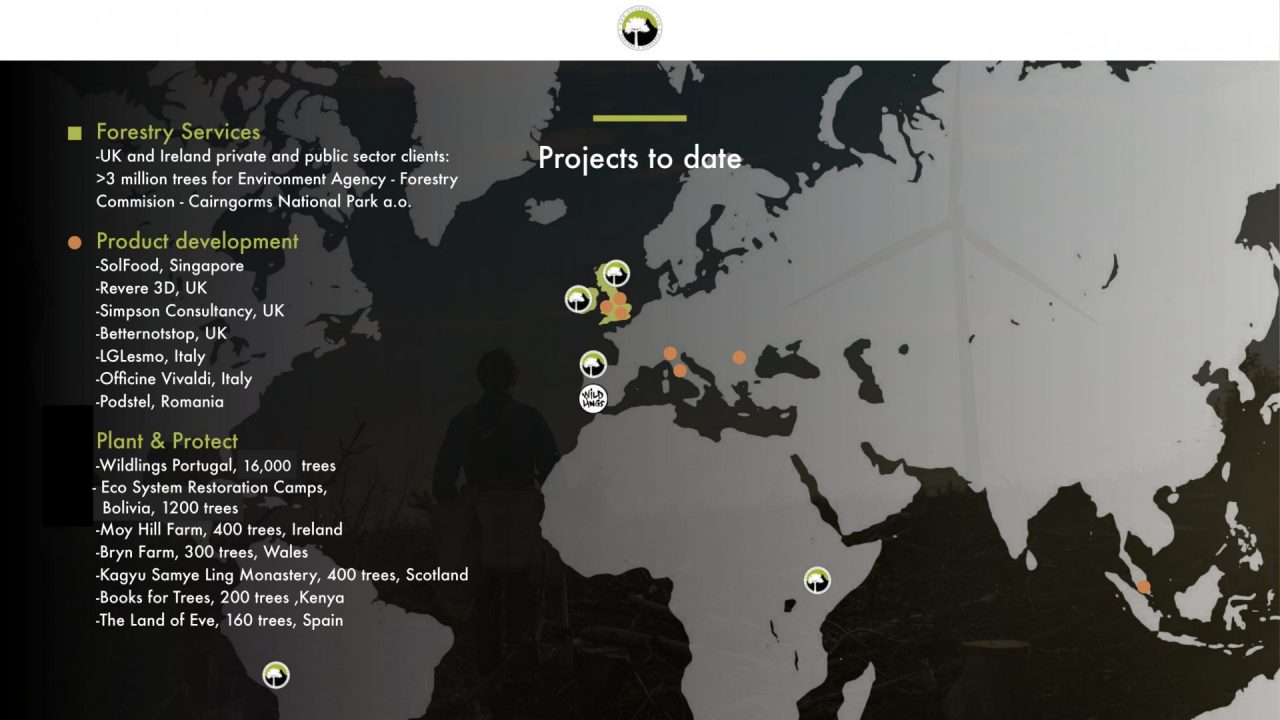Select the Product development heading
The image size is (1280, 720).
coord(197,241)
